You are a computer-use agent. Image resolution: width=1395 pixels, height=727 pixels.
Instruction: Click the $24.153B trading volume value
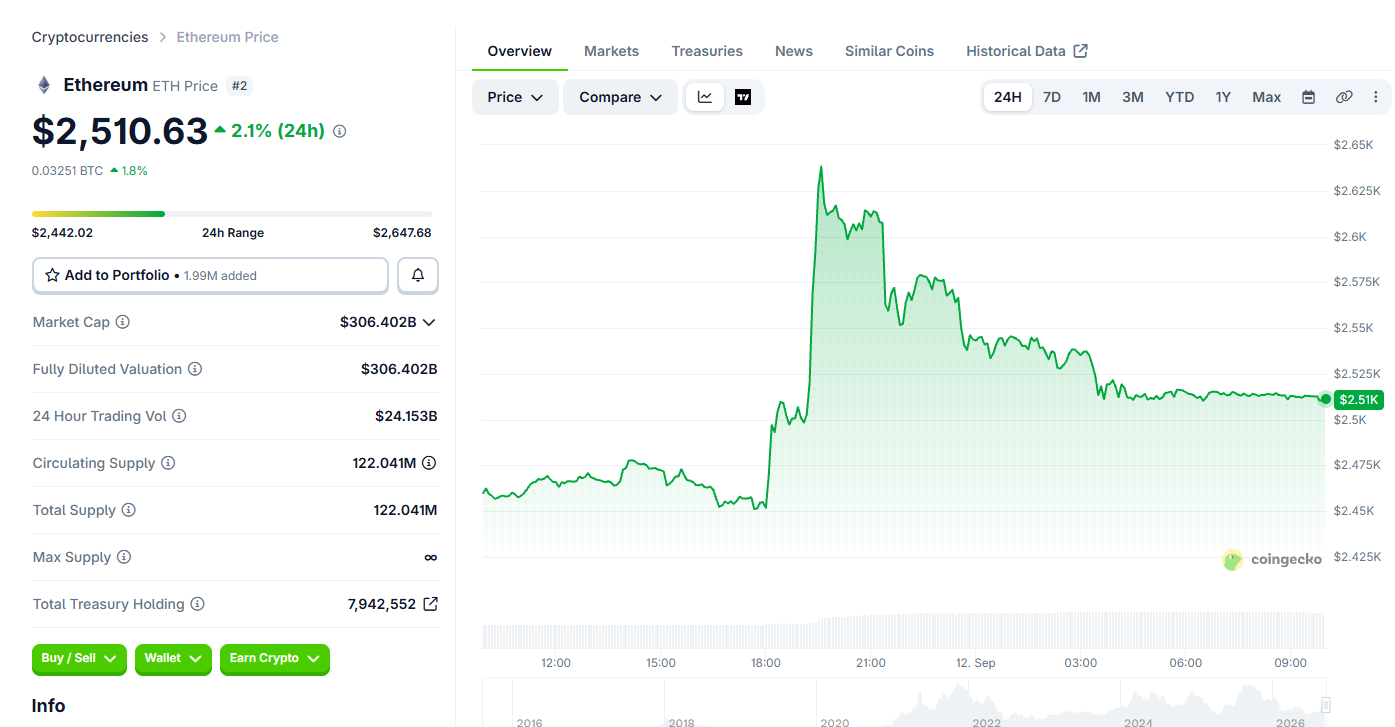pos(406,416)
